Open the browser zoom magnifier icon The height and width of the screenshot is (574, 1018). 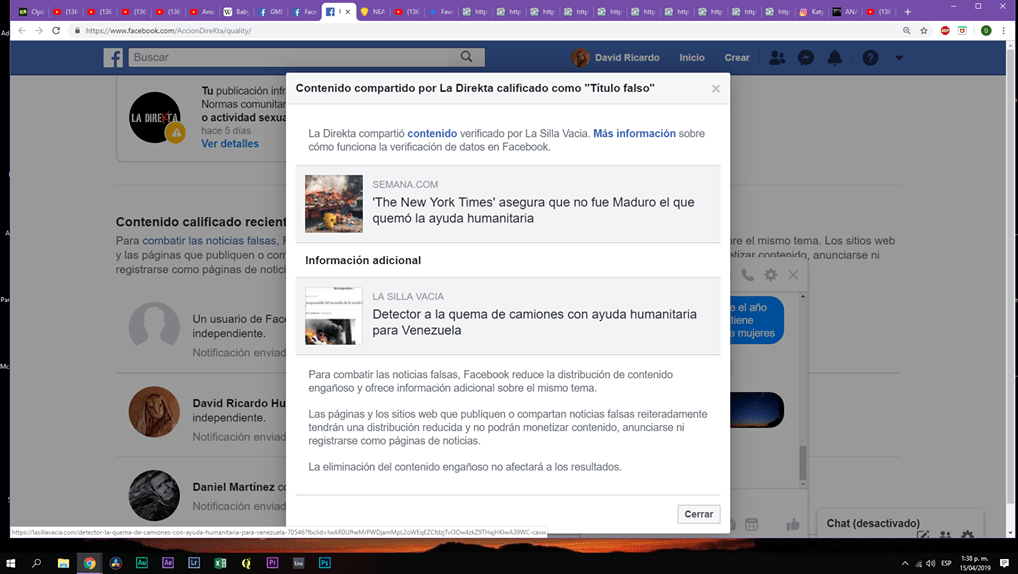(906, 31)
